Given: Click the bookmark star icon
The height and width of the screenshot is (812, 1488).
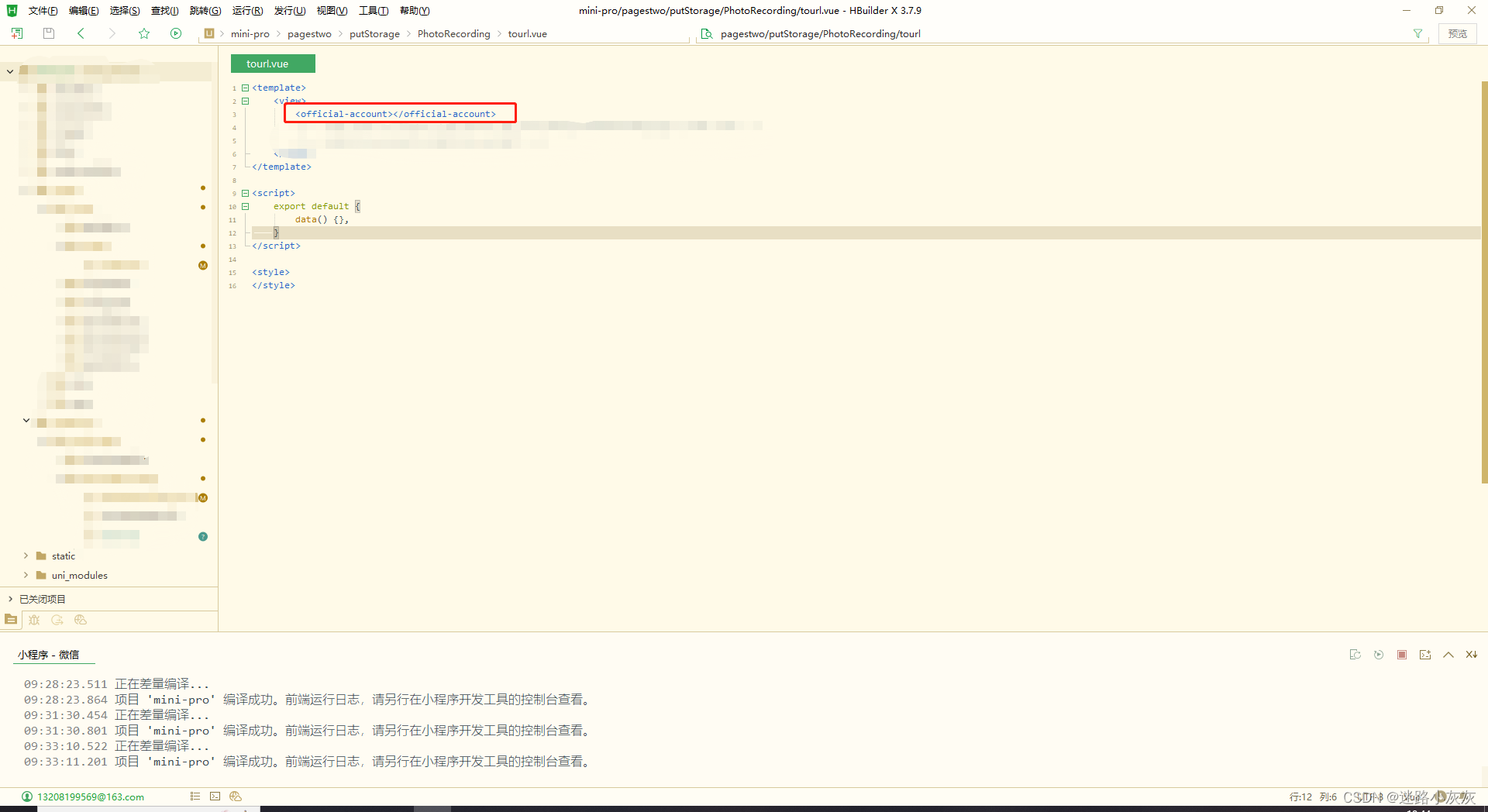Looking at the screenshot, I should click(x=144, y=33).
